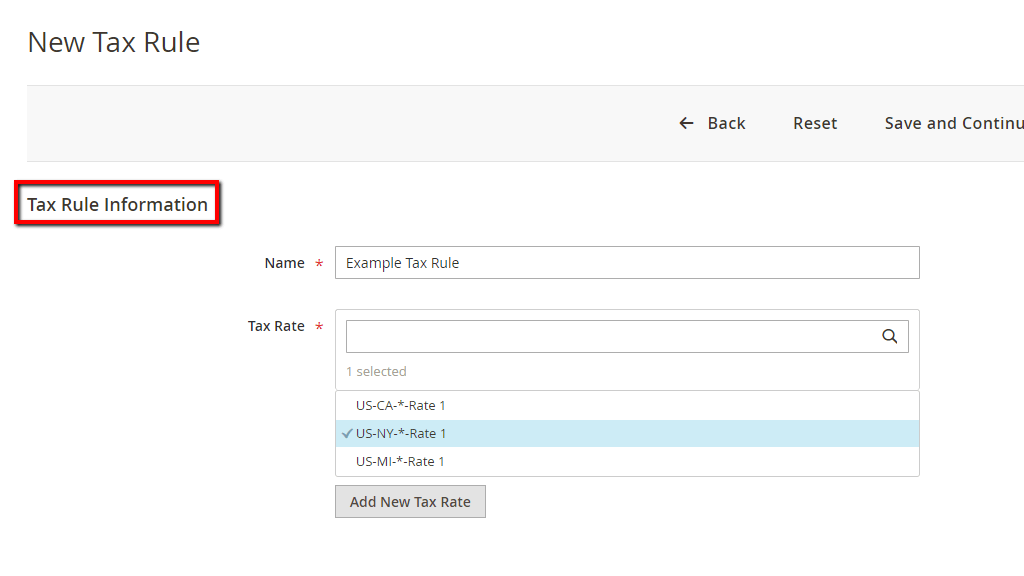
Task: Click the red asterisk next to Name
Action: pos(318,263)
